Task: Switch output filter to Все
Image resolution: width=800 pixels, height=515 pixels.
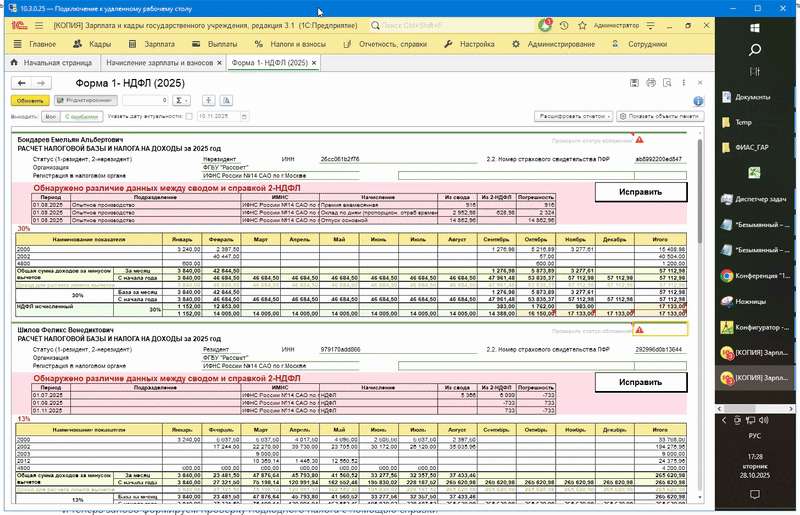Action: point(51,116)
